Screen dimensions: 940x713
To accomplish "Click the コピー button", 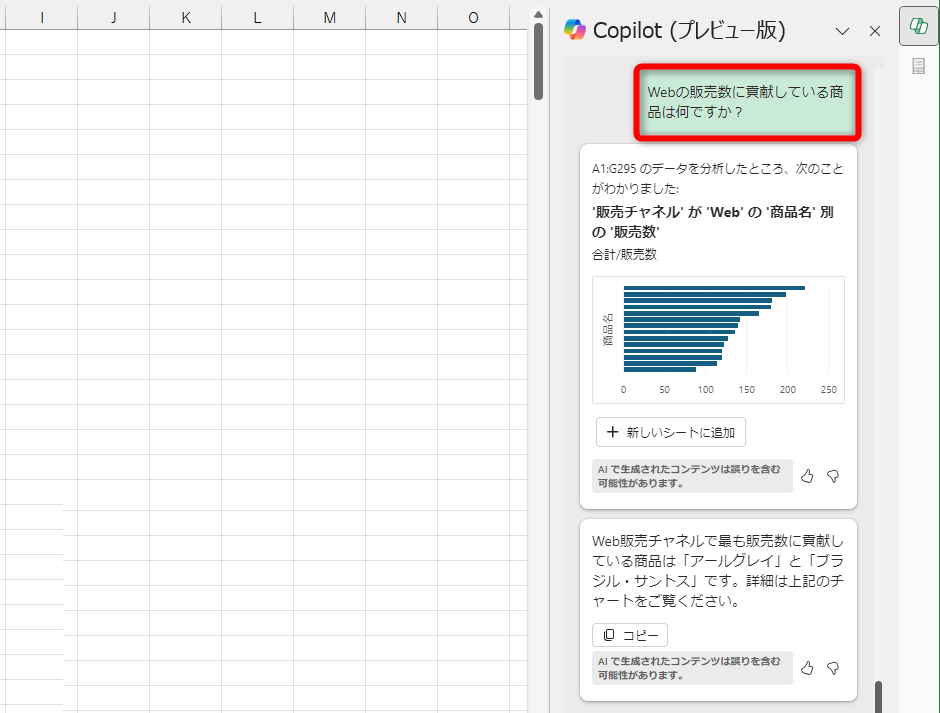I will 629,634.
